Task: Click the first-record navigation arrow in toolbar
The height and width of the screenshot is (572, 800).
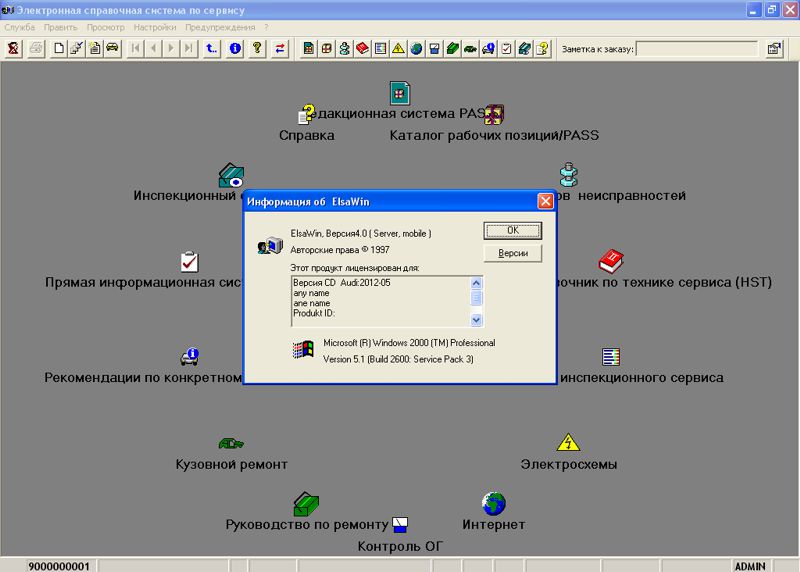Action: click(135, 48)
